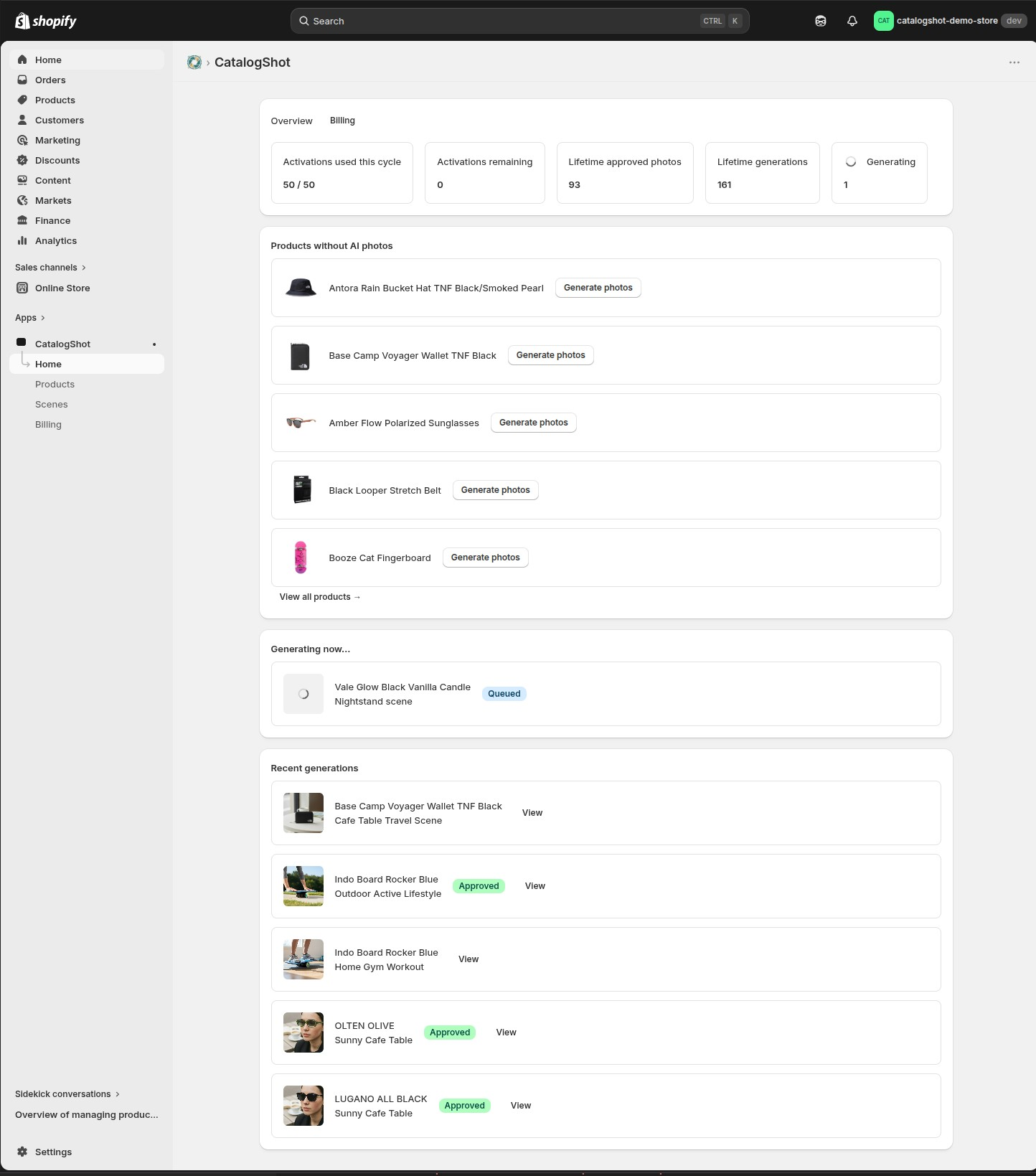Click the search magnifier icon
Viewport: 1036px width, 1176px height.
[304, 21]
